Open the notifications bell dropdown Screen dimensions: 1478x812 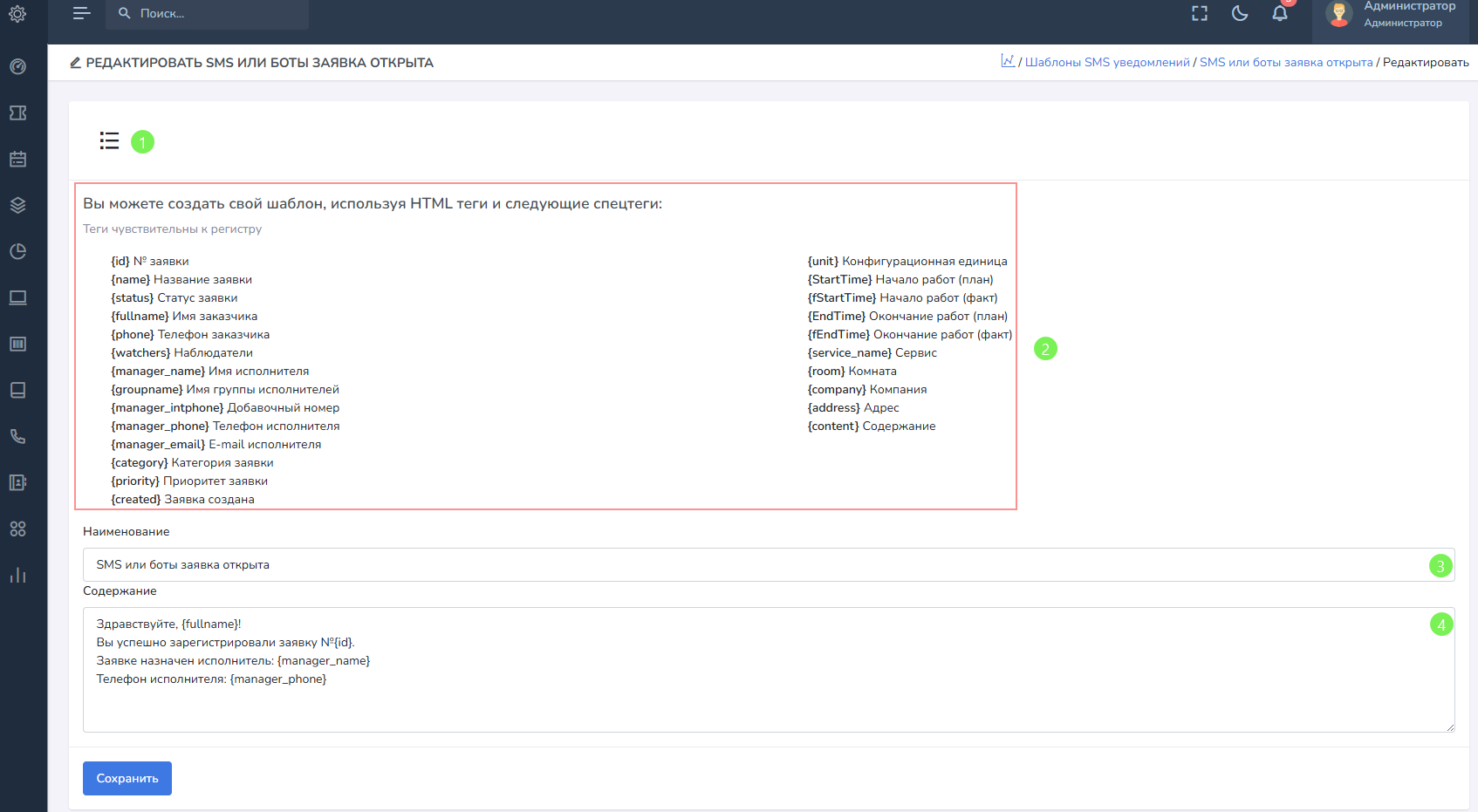tap(1280, 13)
